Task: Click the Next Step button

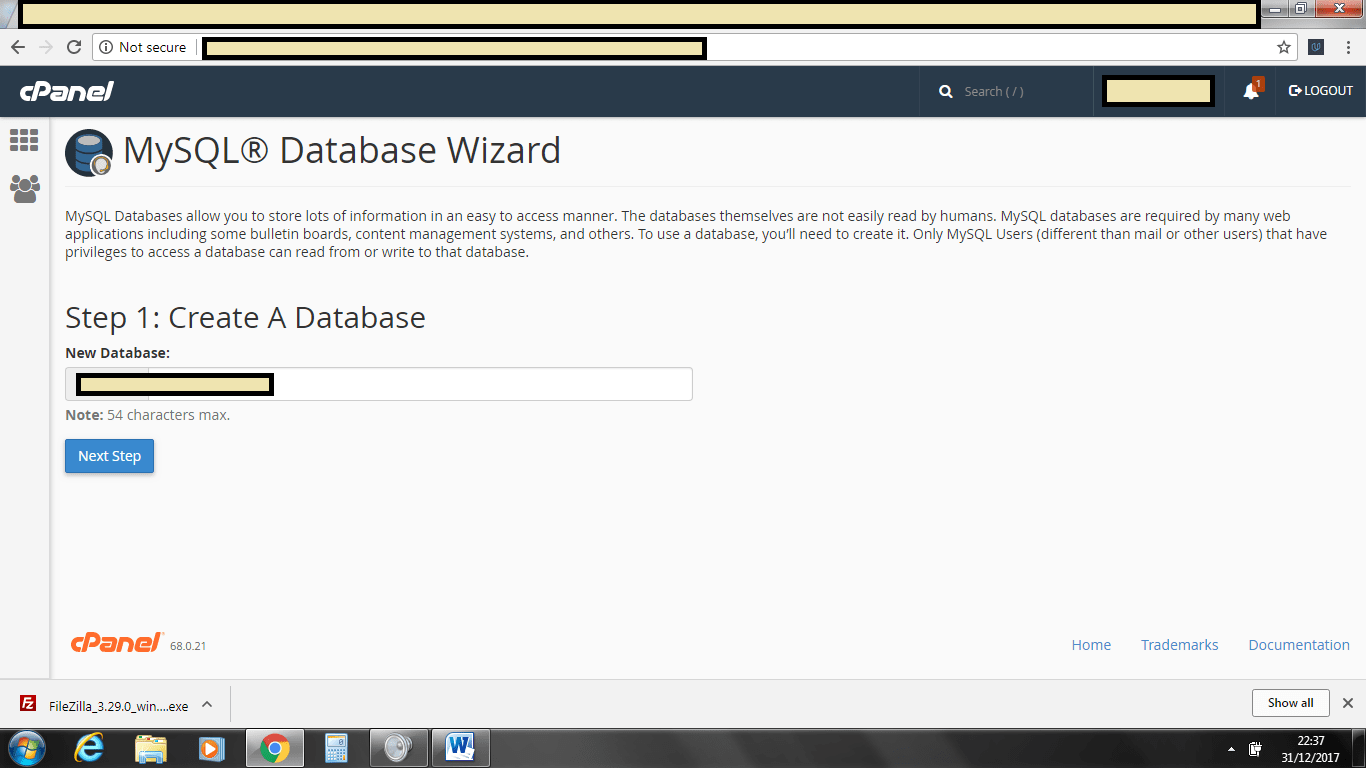Action: tap(109, 456)
